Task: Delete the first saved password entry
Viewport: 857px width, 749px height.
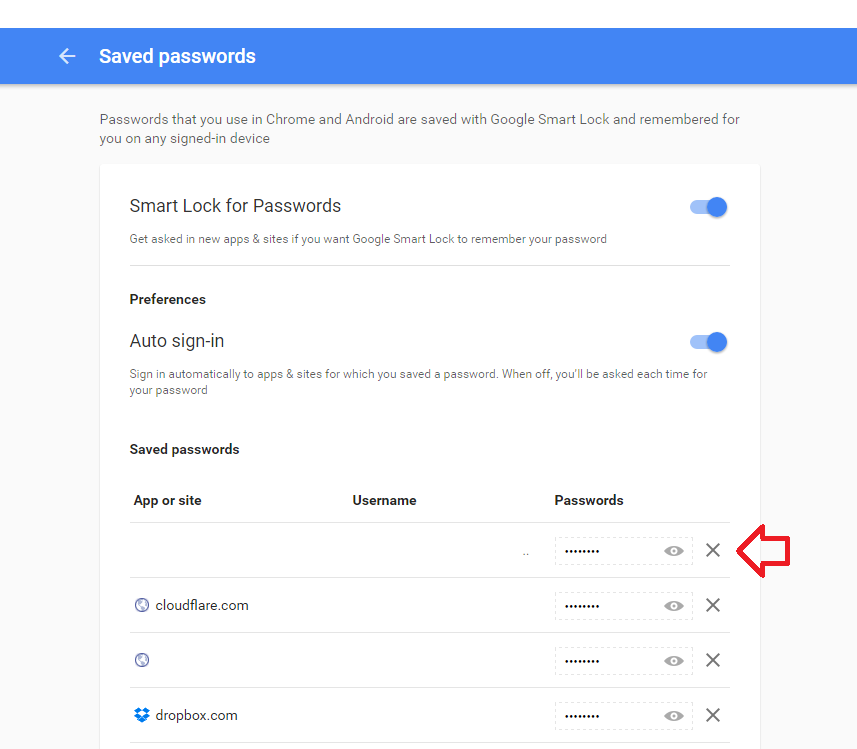Action: click(x=713, y=550)
